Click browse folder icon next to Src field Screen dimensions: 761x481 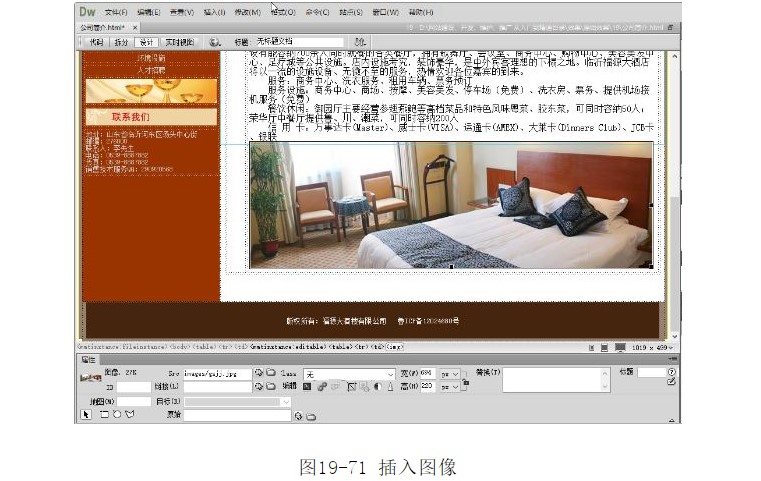coord(270,374)
